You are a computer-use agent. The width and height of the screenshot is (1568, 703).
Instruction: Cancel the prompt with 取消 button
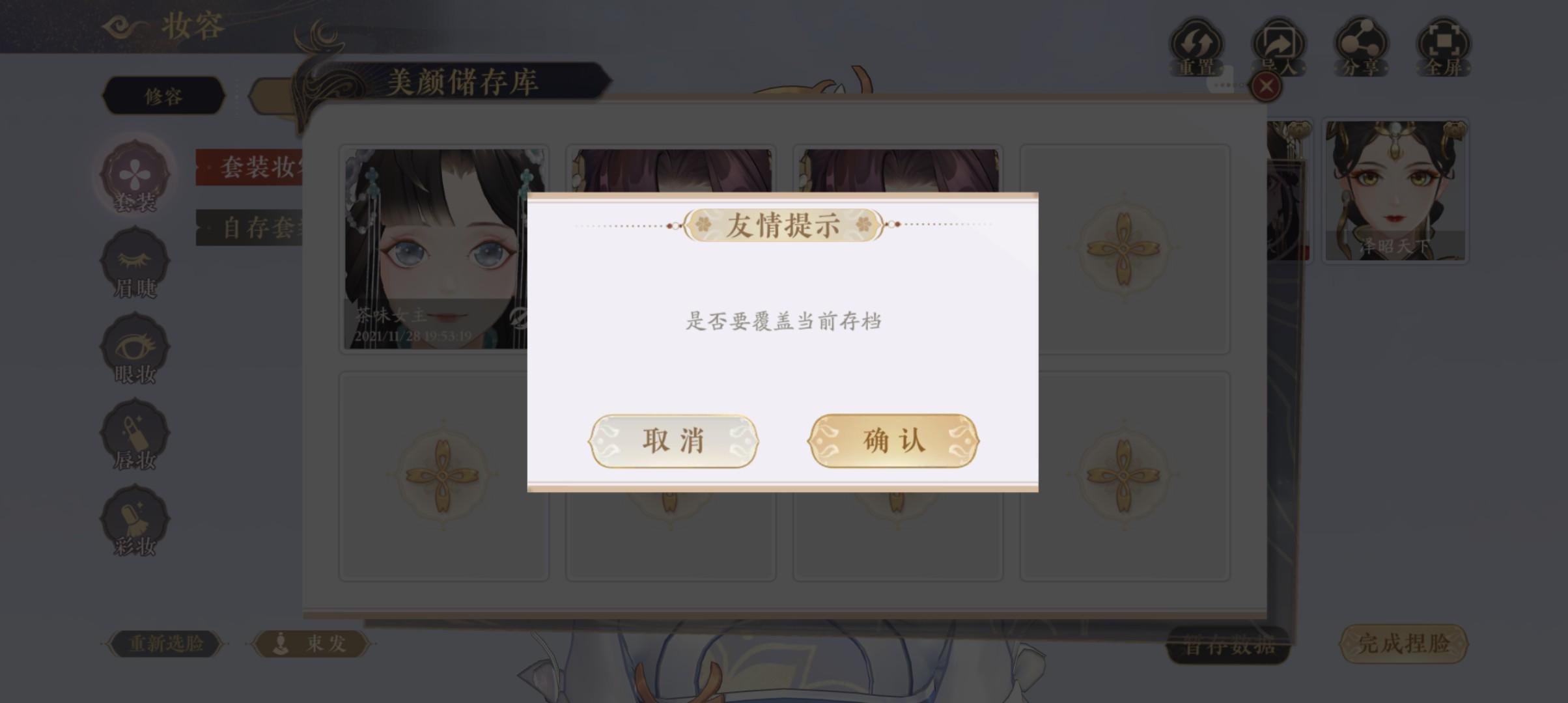coord(674,441)
